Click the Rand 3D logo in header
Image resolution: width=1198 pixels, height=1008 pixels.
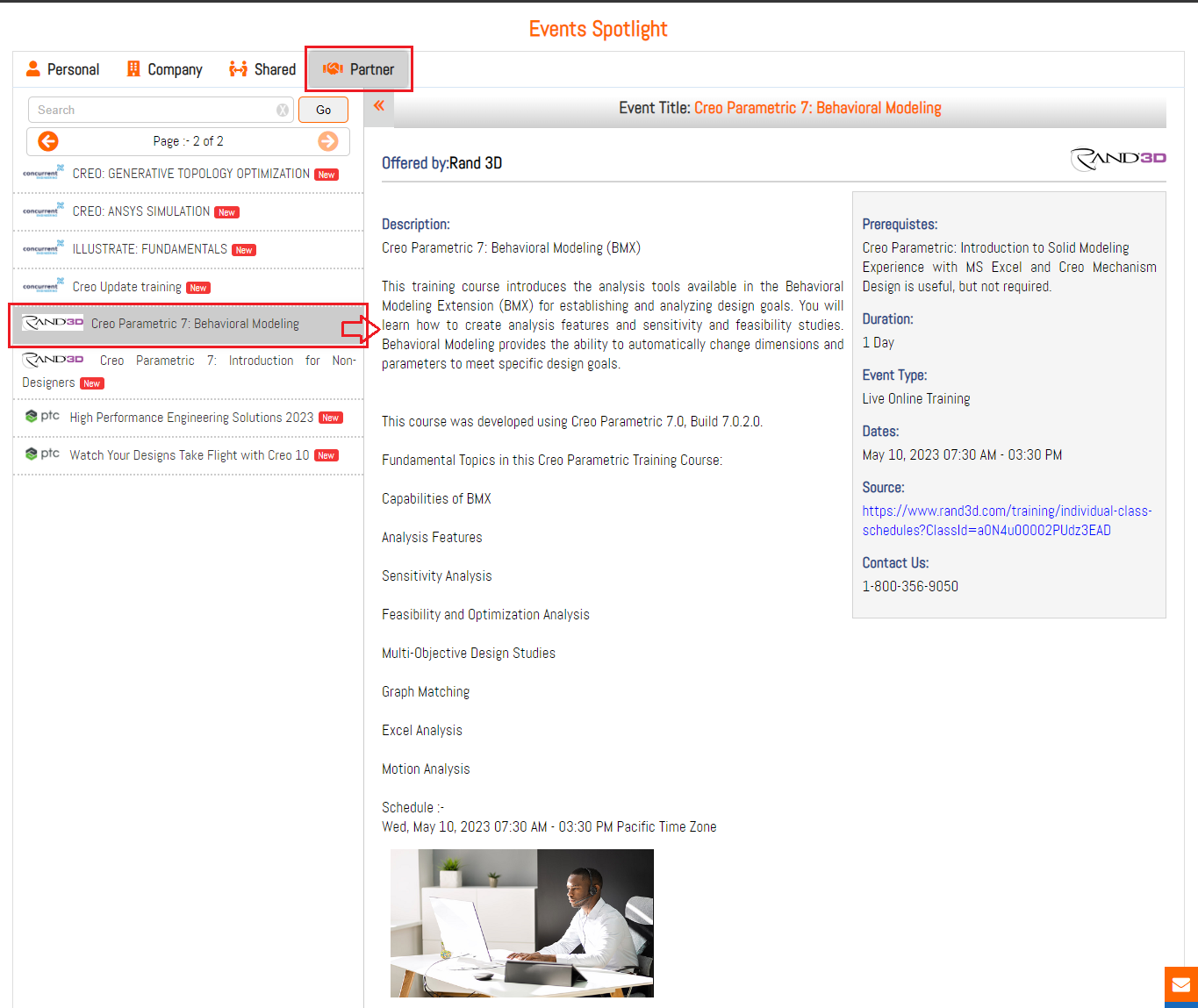point(1118,159)
